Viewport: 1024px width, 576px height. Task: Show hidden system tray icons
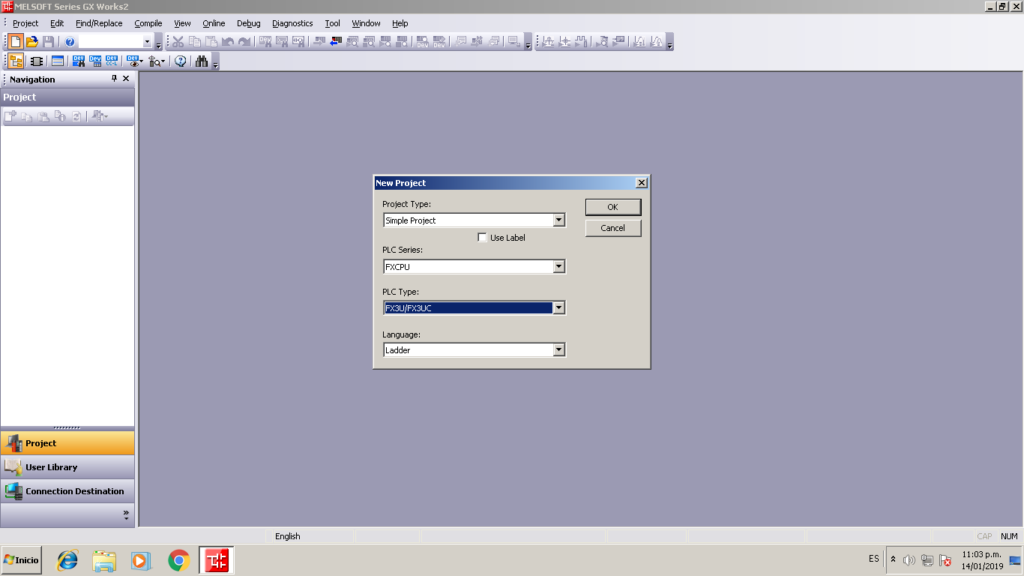[893, 560]
